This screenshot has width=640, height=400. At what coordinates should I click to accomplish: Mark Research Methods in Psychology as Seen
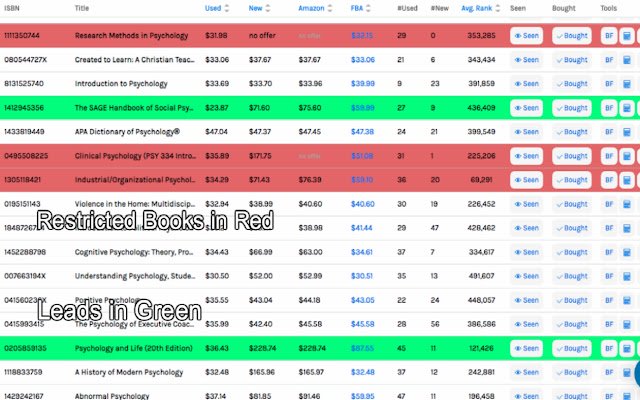526,36
